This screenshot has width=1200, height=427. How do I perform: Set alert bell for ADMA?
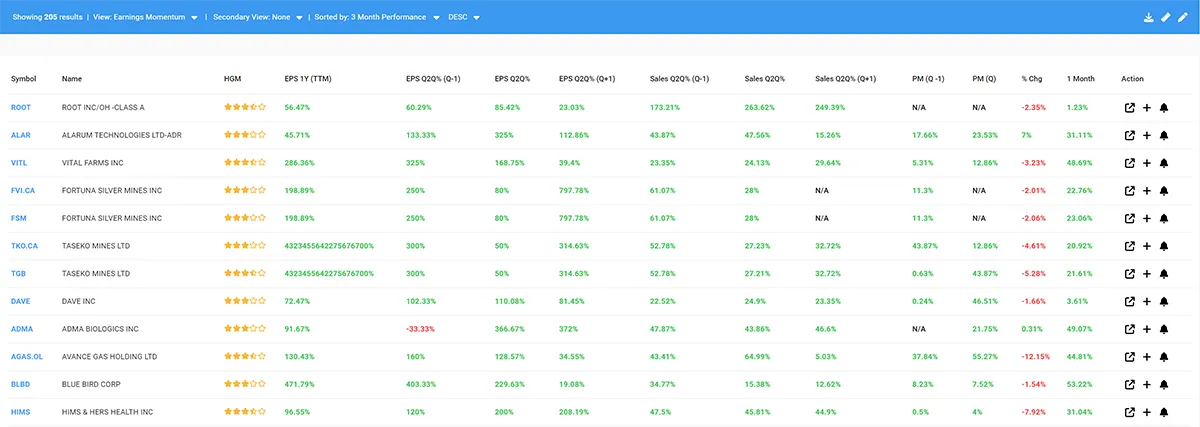(1164, 328)
